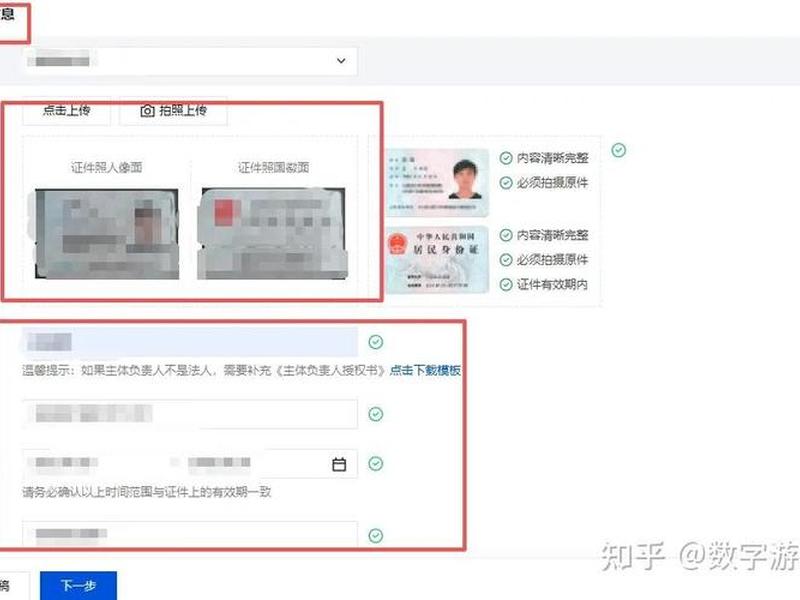The height and width of the screenshot is (600, 800).
Task: Click the green check icon next to the sample ID card panel
Action: [x=618, y=150]
